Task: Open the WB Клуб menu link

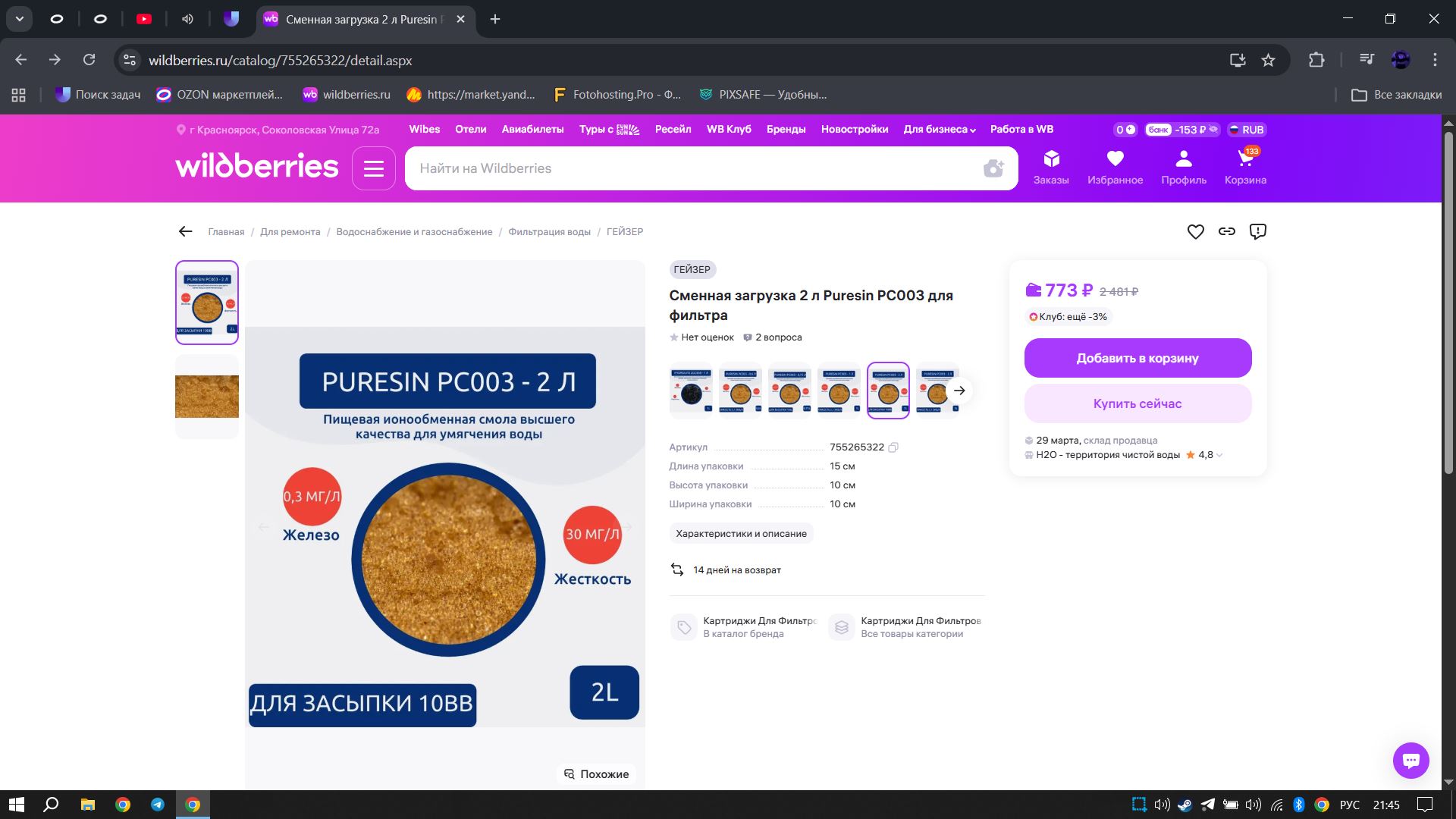Action: [729, 130]
